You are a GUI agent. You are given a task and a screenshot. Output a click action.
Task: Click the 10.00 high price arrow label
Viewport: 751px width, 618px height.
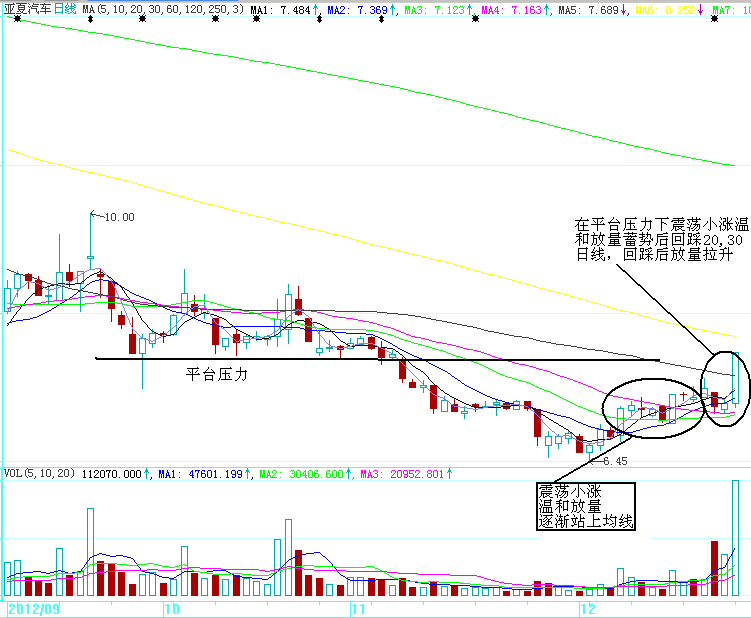pyautogui.click(x=117, y=216)
